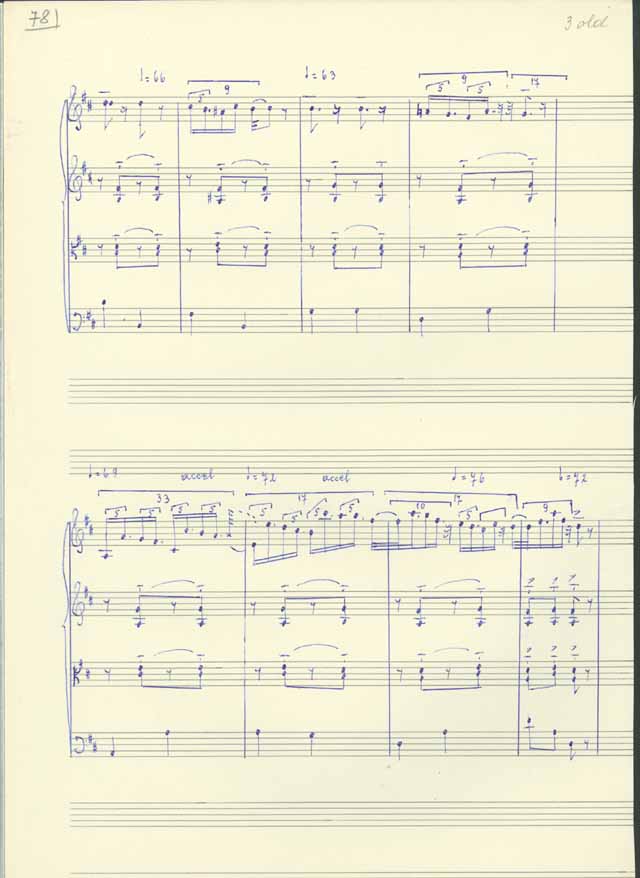640x878 pixels.
Task: Select the alto clef in the first system
Action: 73,250
